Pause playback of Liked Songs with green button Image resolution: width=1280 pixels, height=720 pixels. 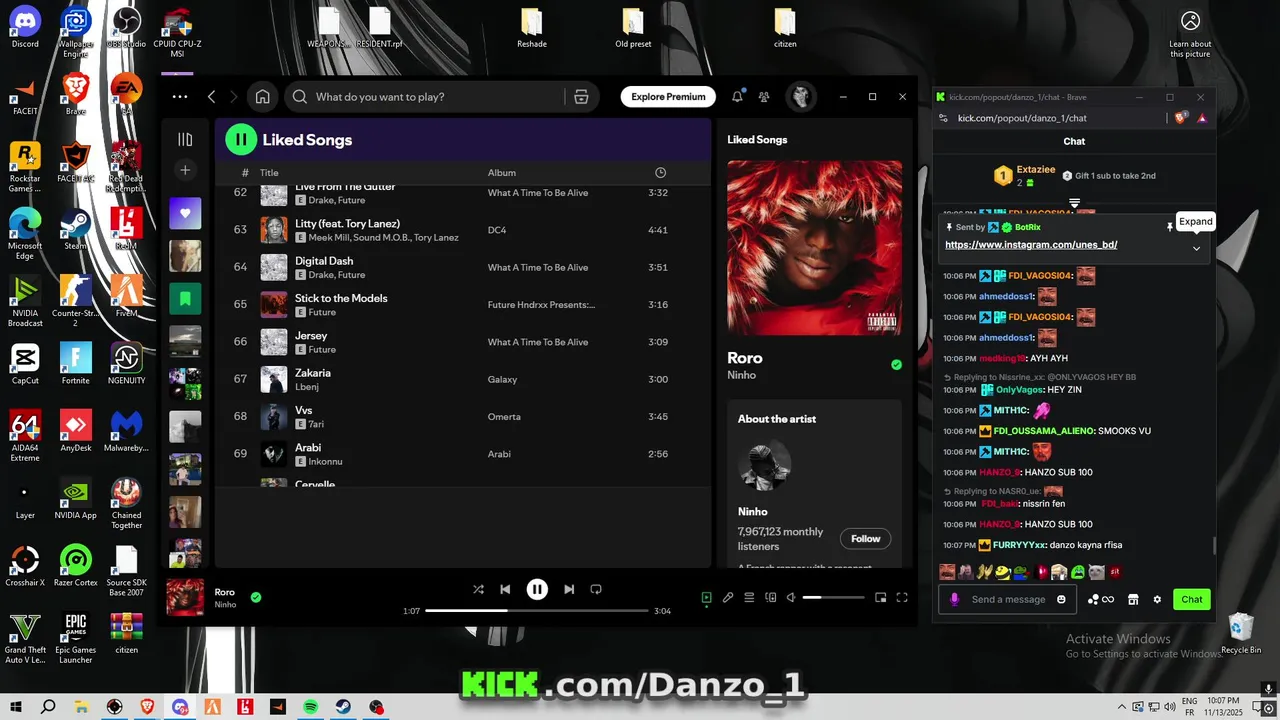coord(241,140)
